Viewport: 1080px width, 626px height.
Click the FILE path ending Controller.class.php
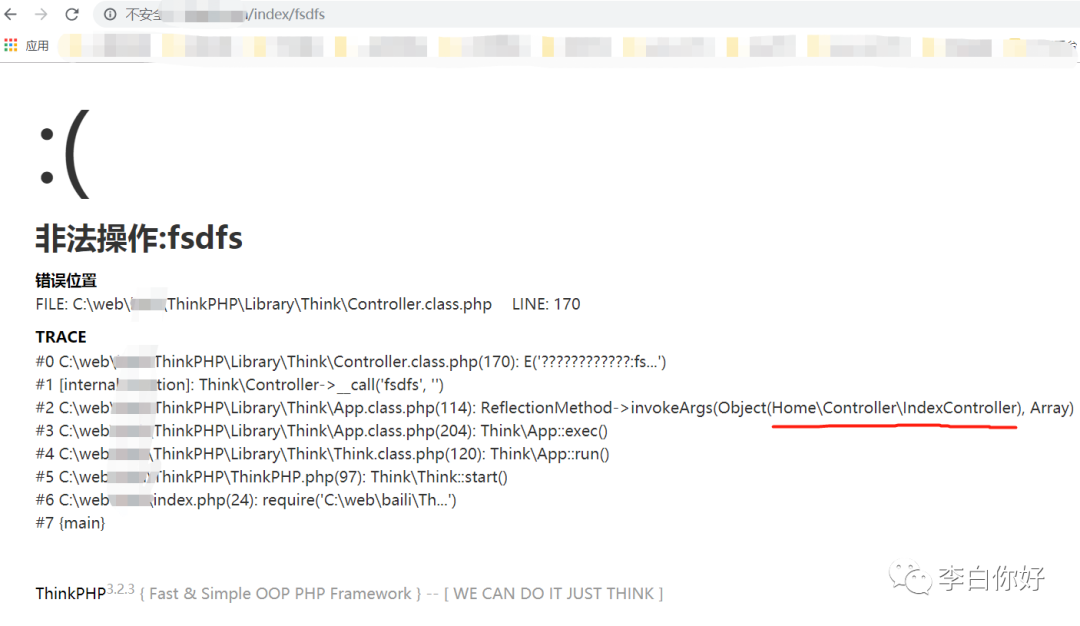click(264, 304)
